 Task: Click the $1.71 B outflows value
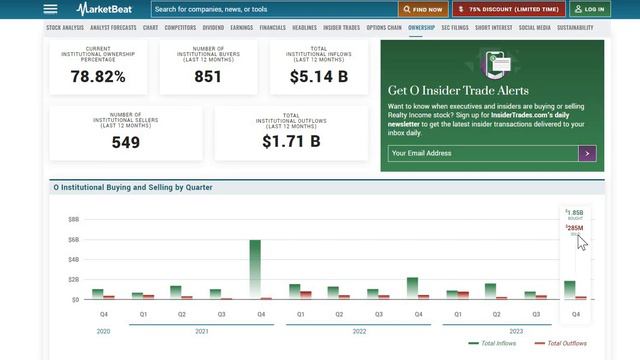click(x=291, y=142)
